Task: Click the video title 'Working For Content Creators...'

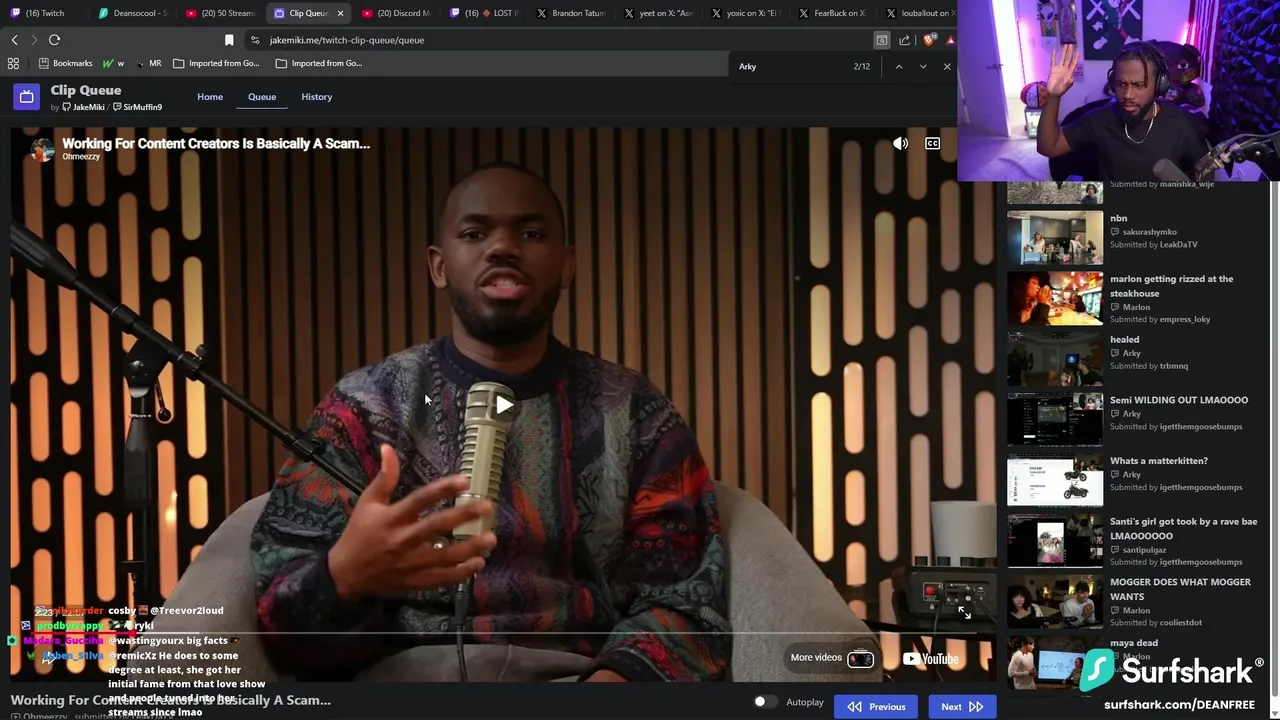Action: [x=216, y=143]
